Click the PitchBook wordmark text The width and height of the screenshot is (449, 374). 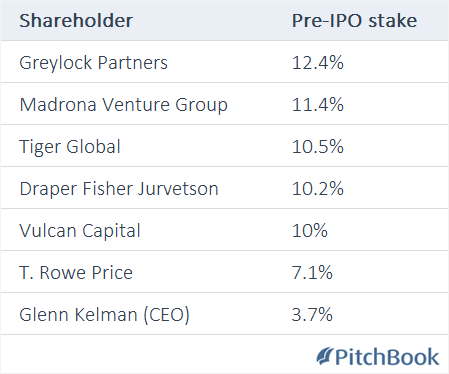(387, 357)
